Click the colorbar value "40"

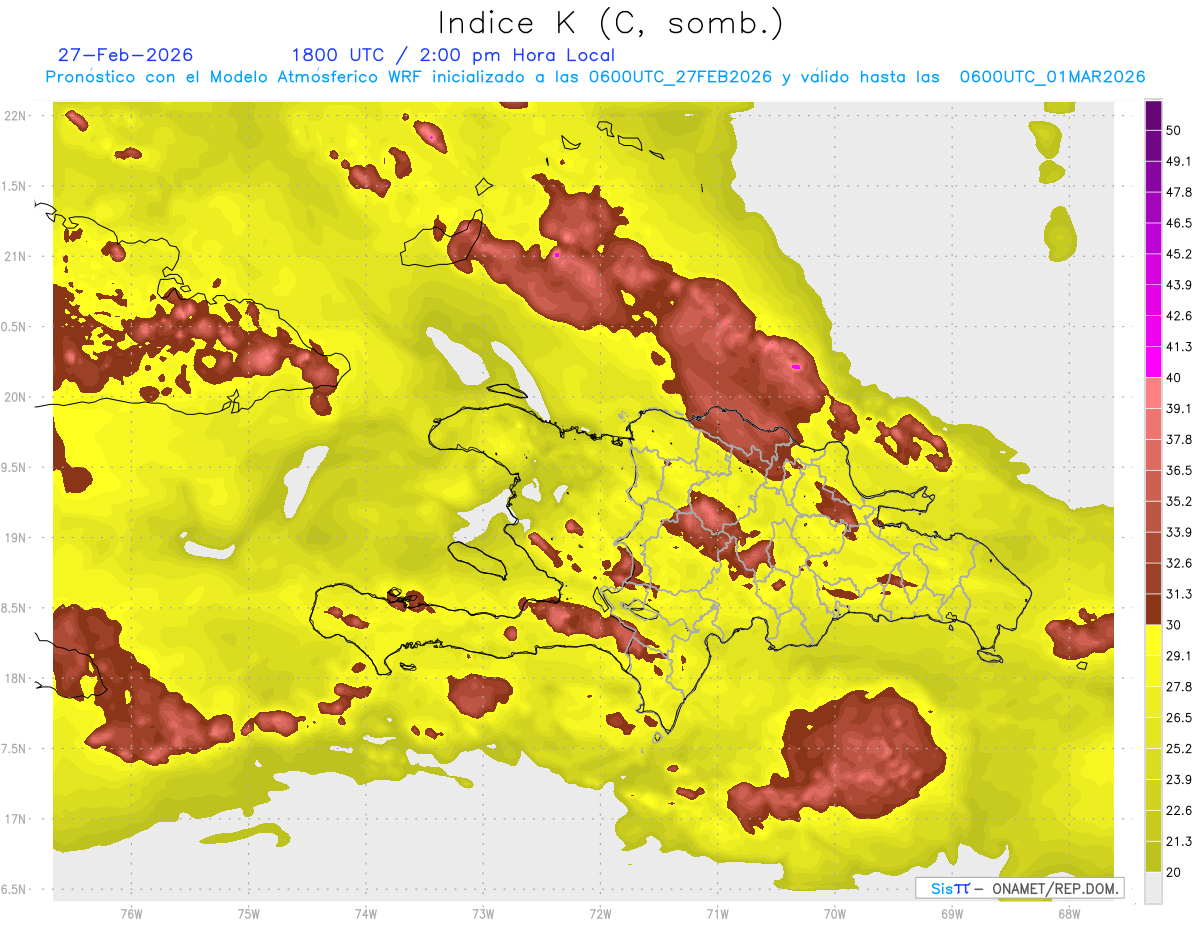pos(1174,378)
